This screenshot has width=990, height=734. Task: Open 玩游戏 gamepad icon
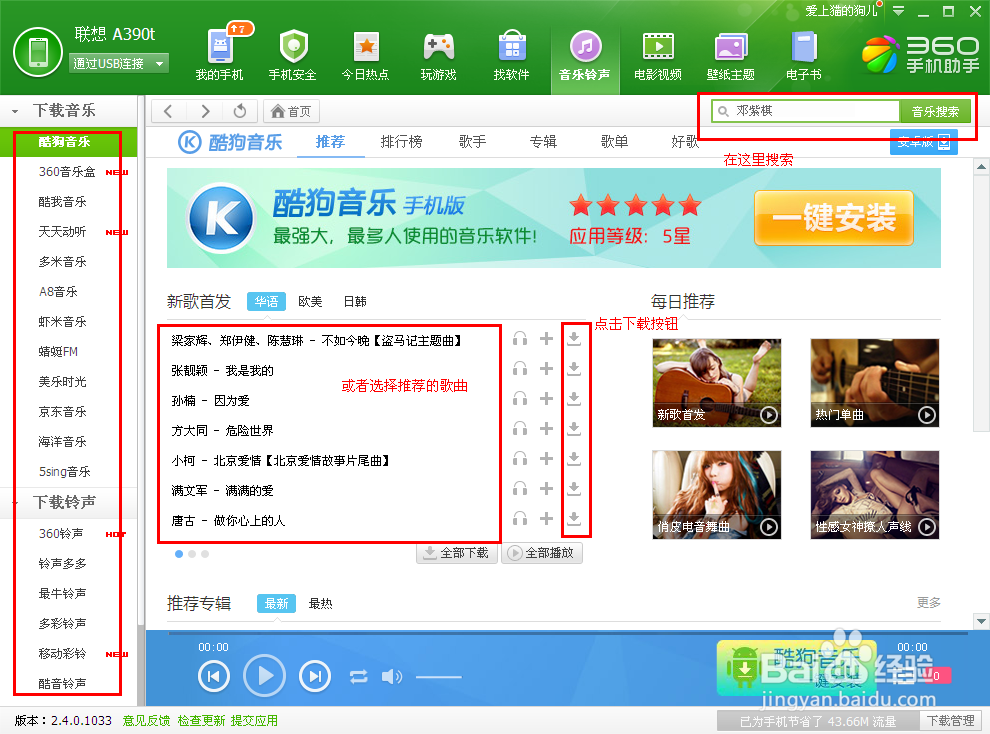tap(438, 54)
